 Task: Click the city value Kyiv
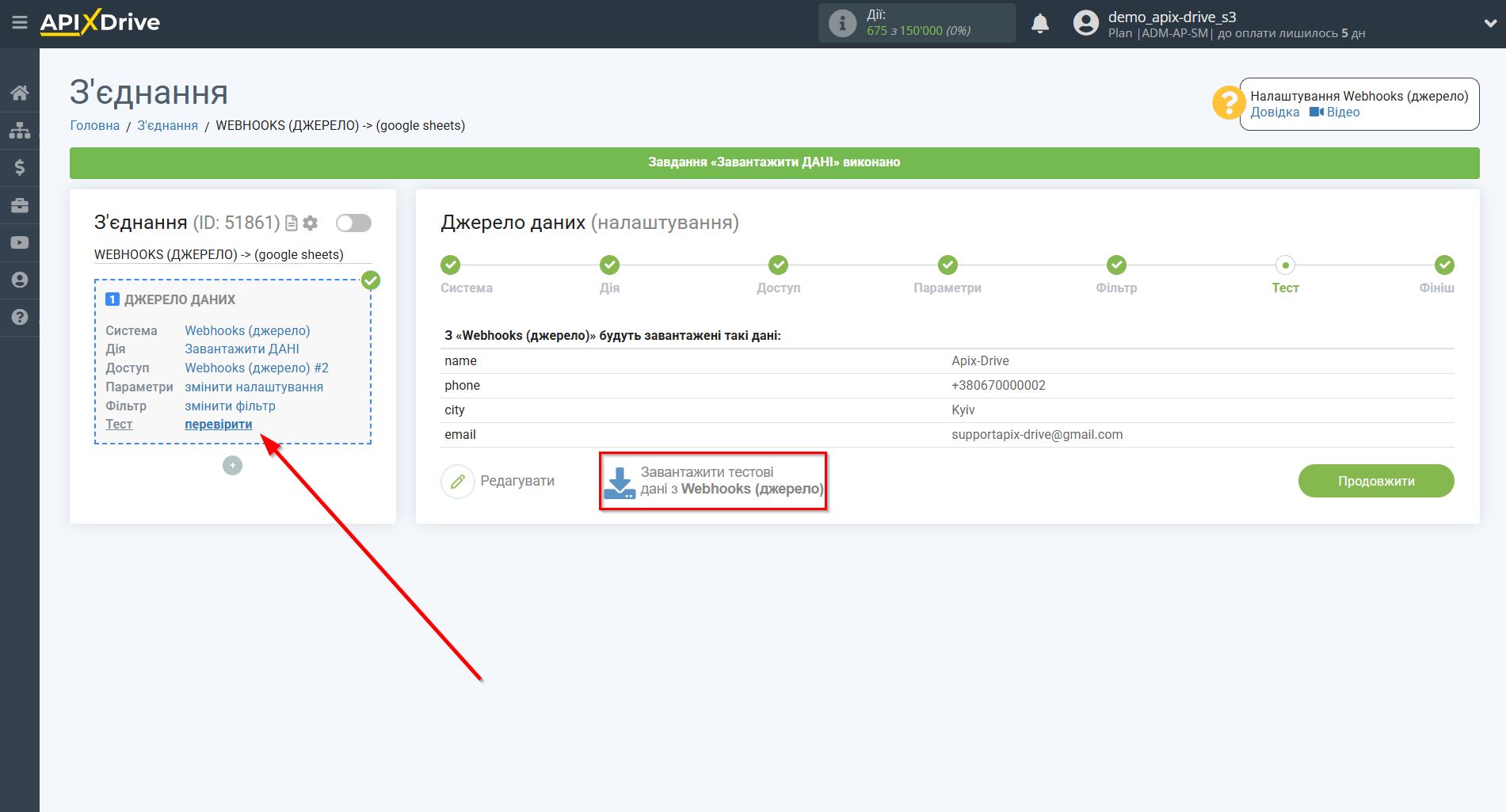963,410
